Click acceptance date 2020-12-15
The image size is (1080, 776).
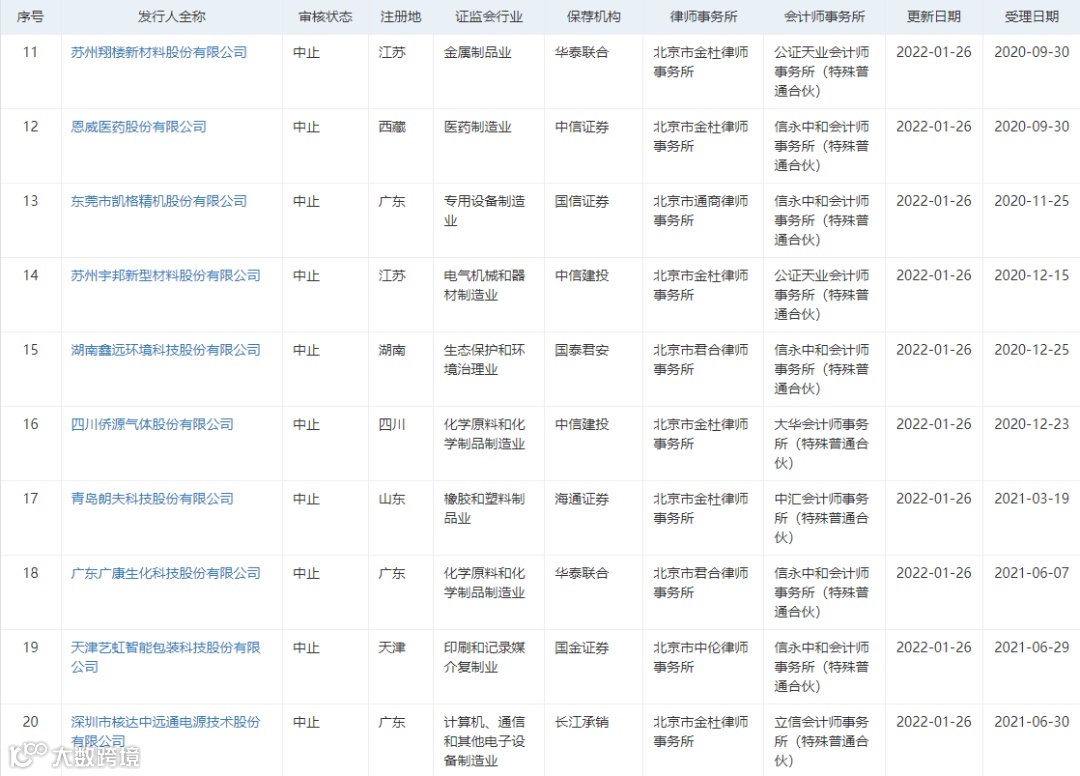tap(1031, 275)
